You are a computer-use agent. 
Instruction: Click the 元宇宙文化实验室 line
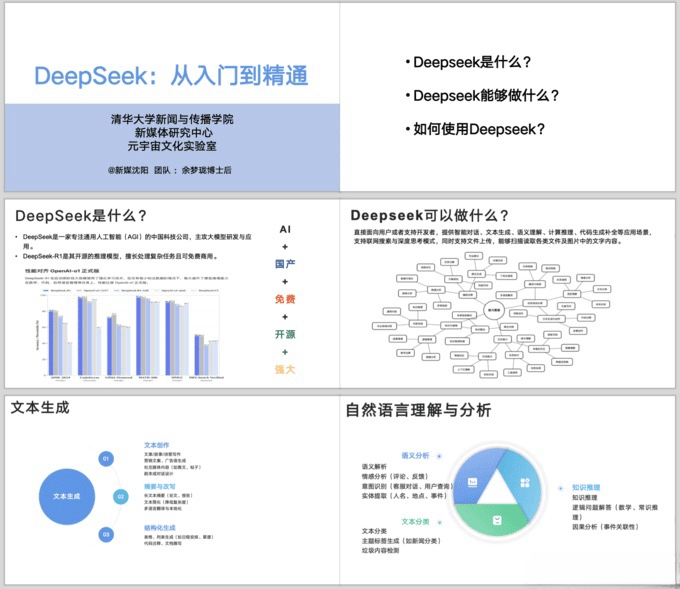[x=172, y=146]
